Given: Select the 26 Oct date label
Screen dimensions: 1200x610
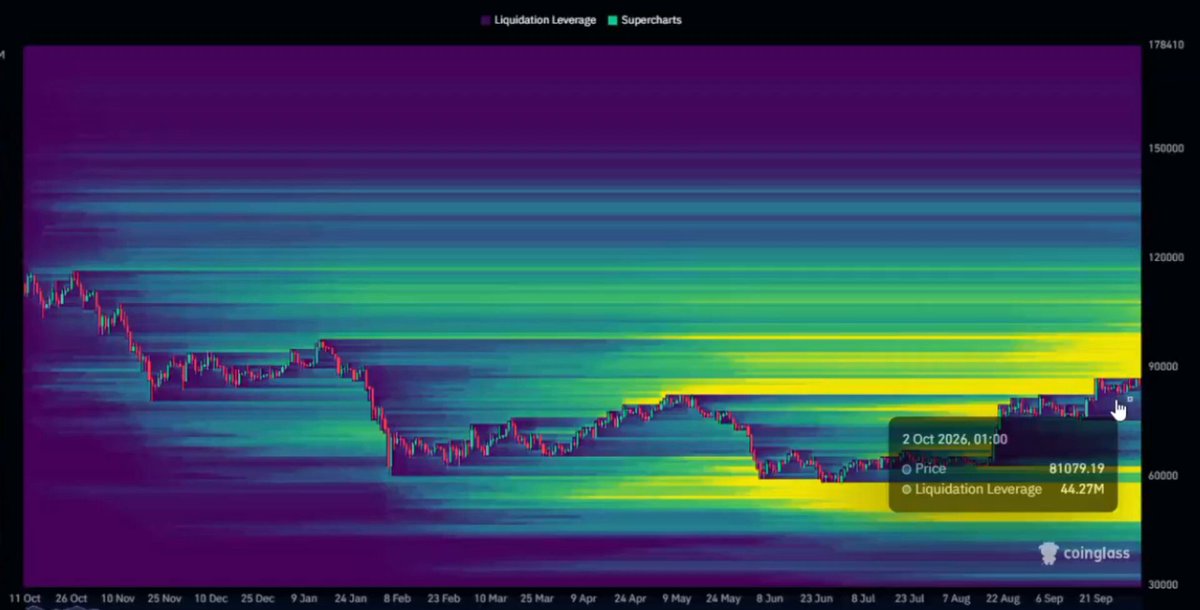Looking at the screenshot, I should pos(72,598).
